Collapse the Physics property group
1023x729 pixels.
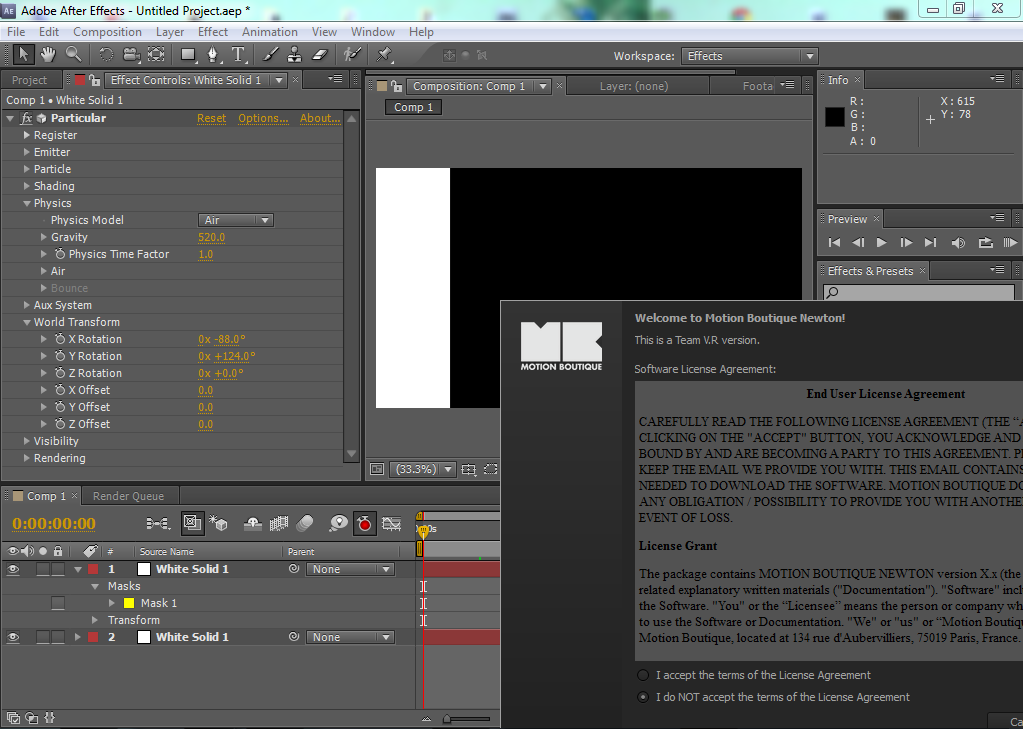pyautogui.click(x=27, y=203)
